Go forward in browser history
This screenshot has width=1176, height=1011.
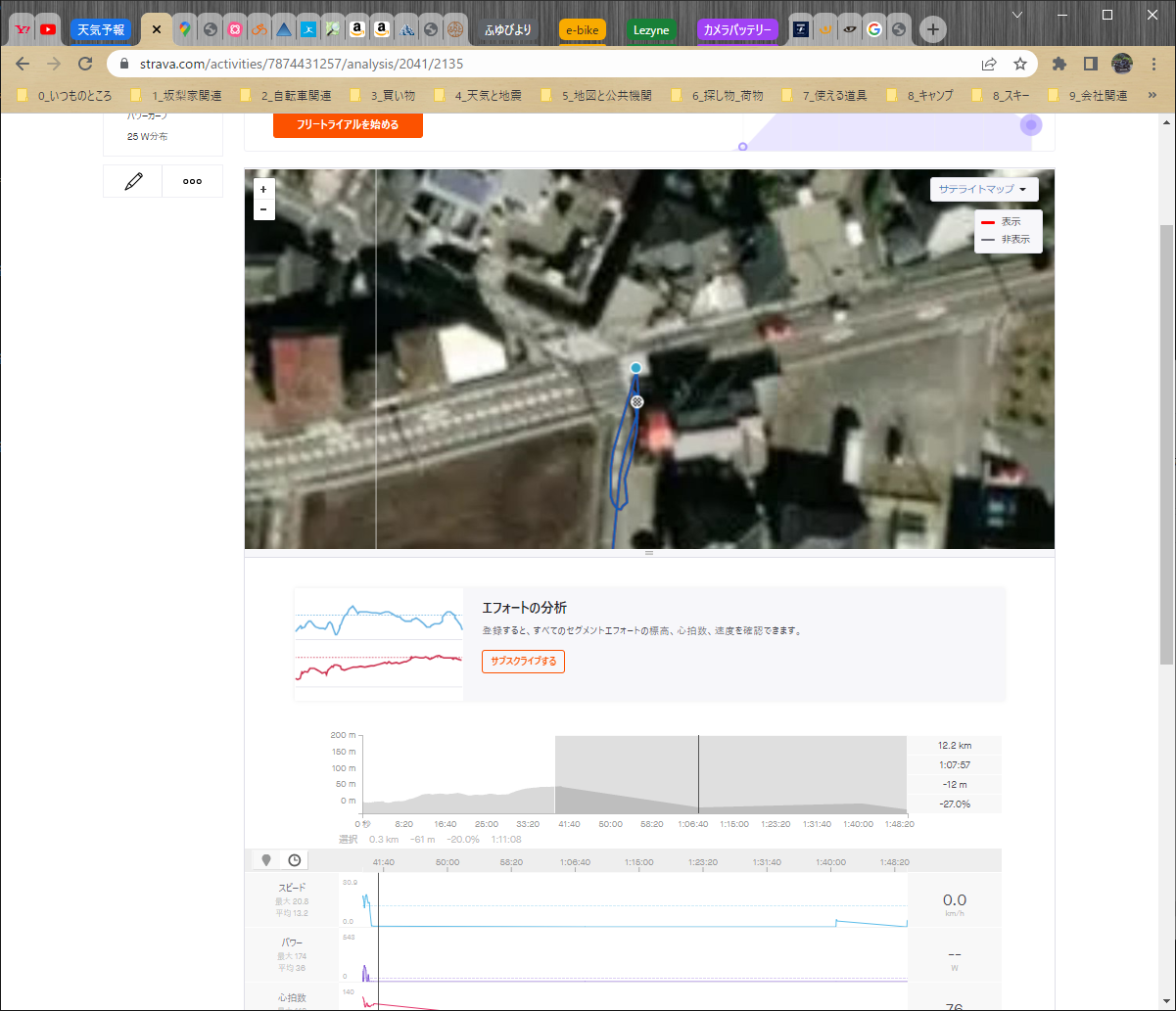click(x=54, y=64)
